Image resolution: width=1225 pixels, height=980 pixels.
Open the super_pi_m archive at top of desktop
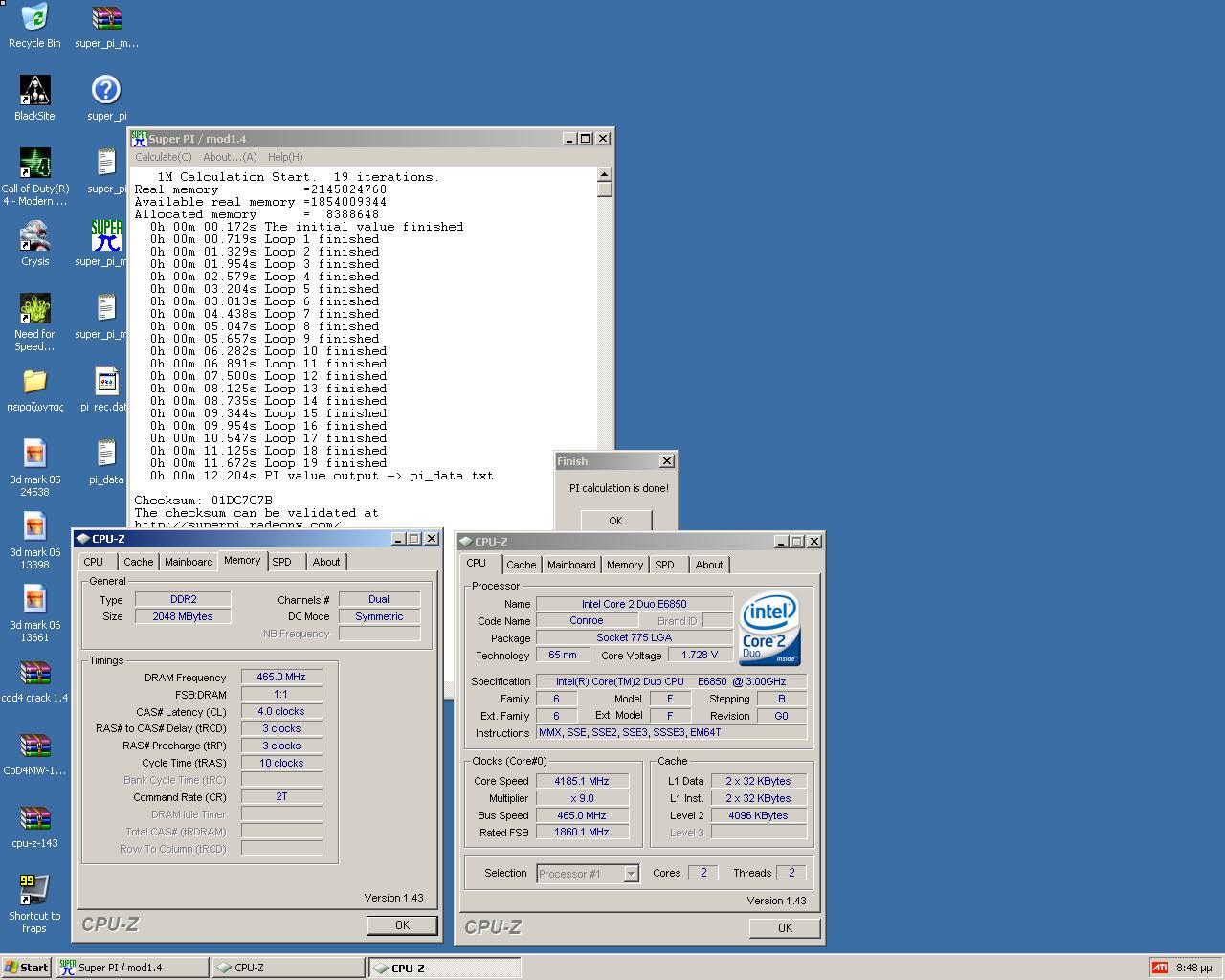click(106, 19)
